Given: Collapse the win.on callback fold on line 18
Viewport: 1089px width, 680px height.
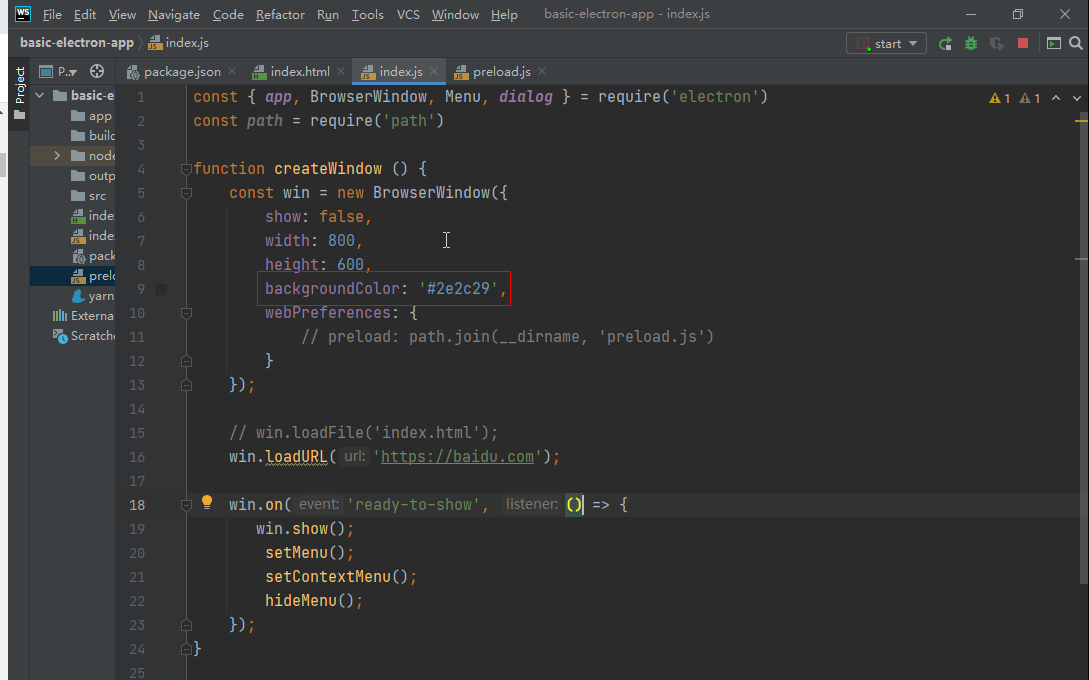Looking at the screenshot, I should tap(186, 505).
